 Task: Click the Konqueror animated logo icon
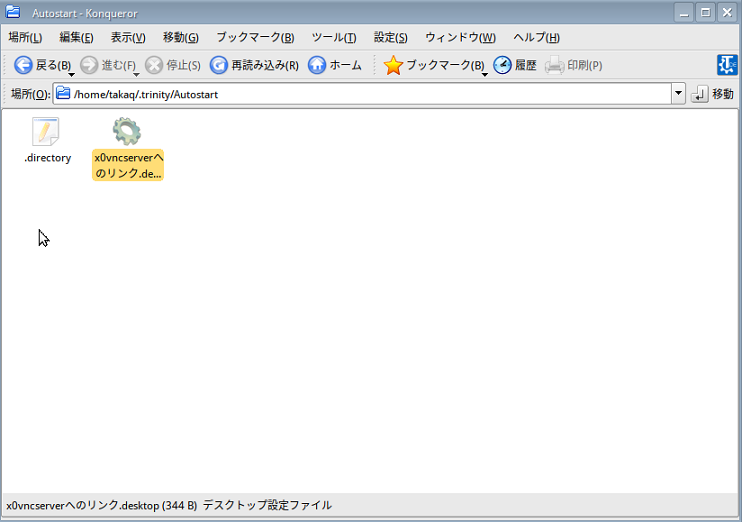[x=727, y=65]
